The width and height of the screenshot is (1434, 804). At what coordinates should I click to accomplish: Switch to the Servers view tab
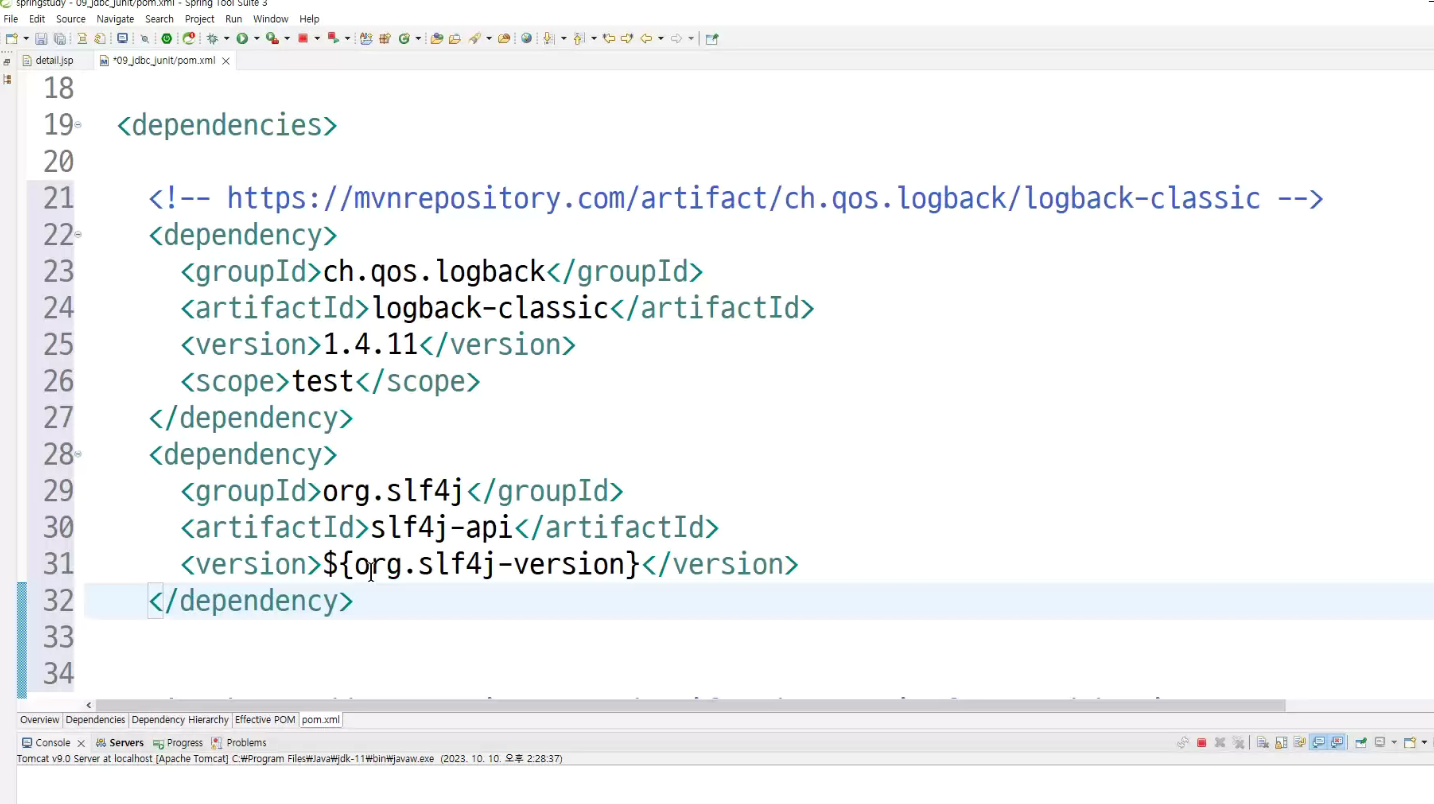point(120,743)
